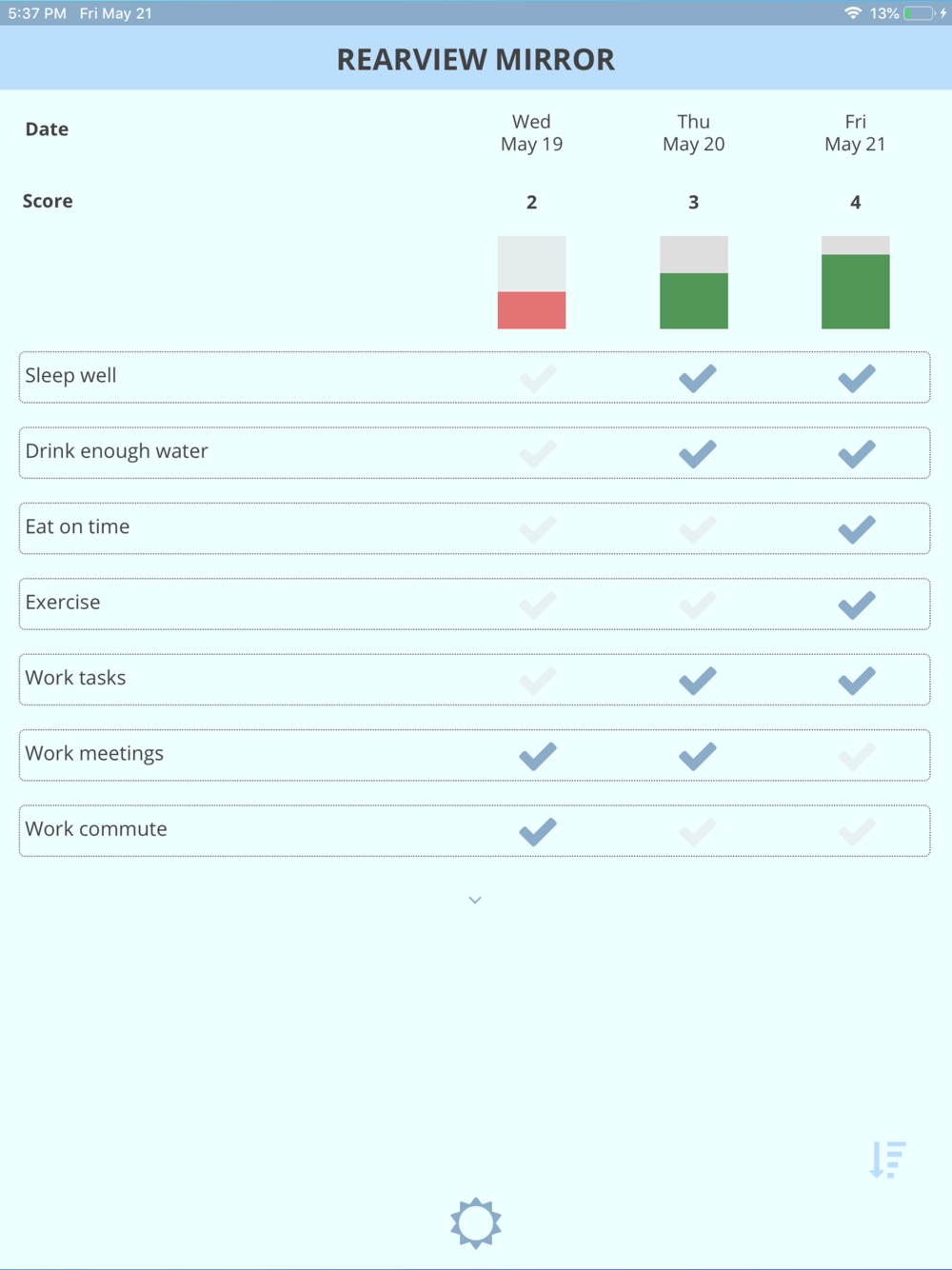Expand more rows with the down chevron
952x1270 pixels.
click(475, 900)
